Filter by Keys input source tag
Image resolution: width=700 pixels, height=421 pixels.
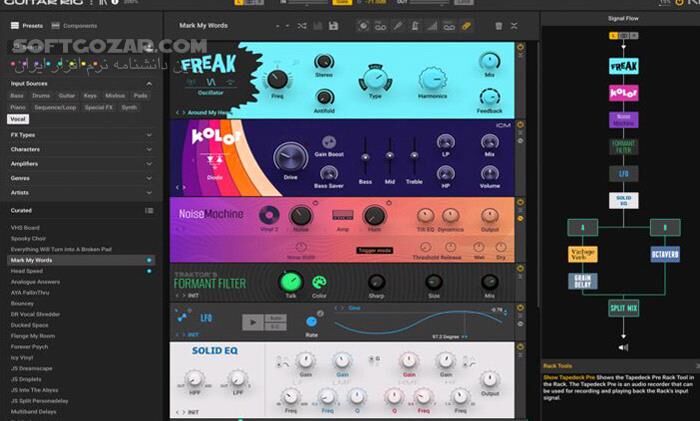coord(90,96)
